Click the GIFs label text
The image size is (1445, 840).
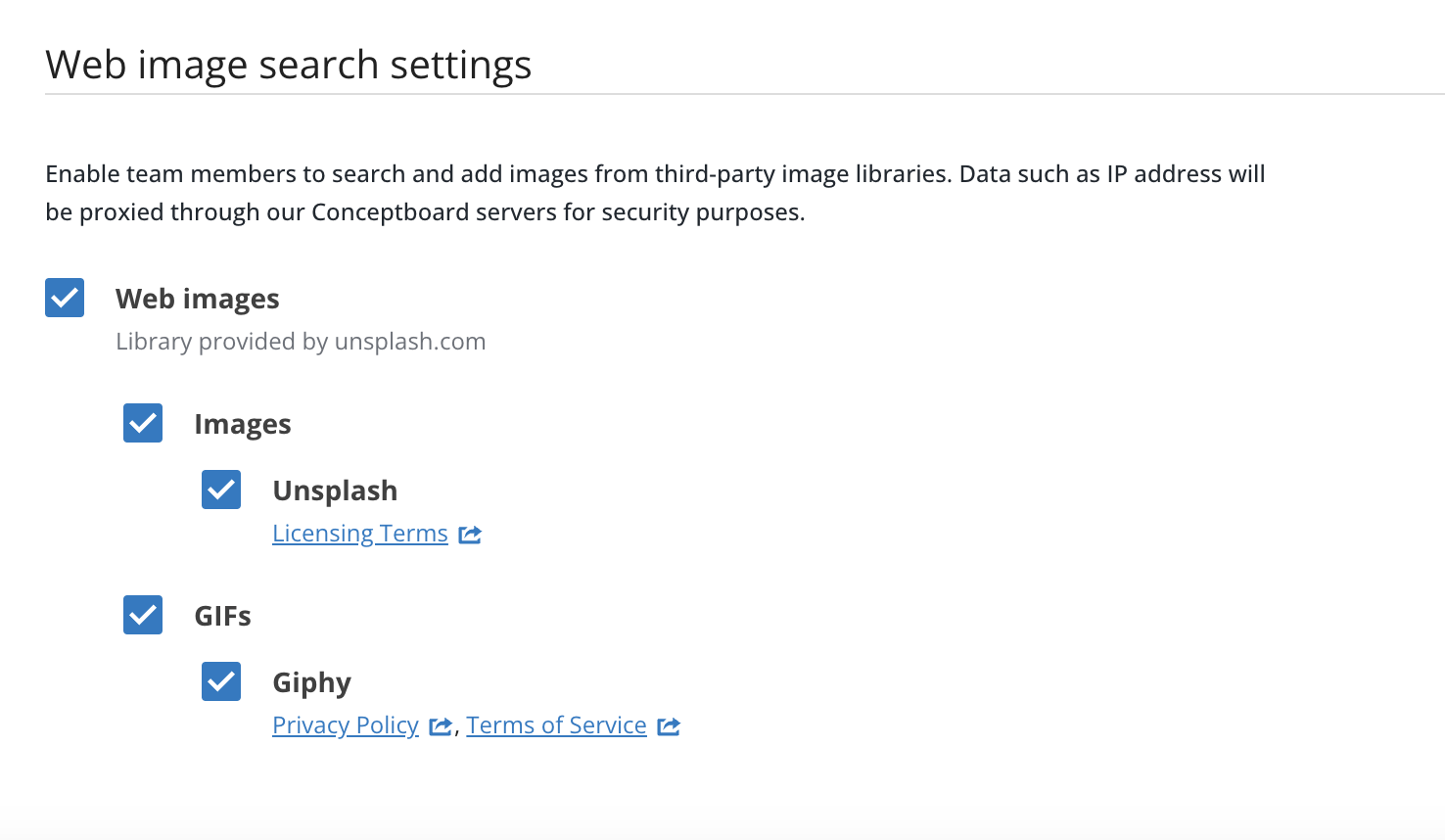tap(222, 616)
